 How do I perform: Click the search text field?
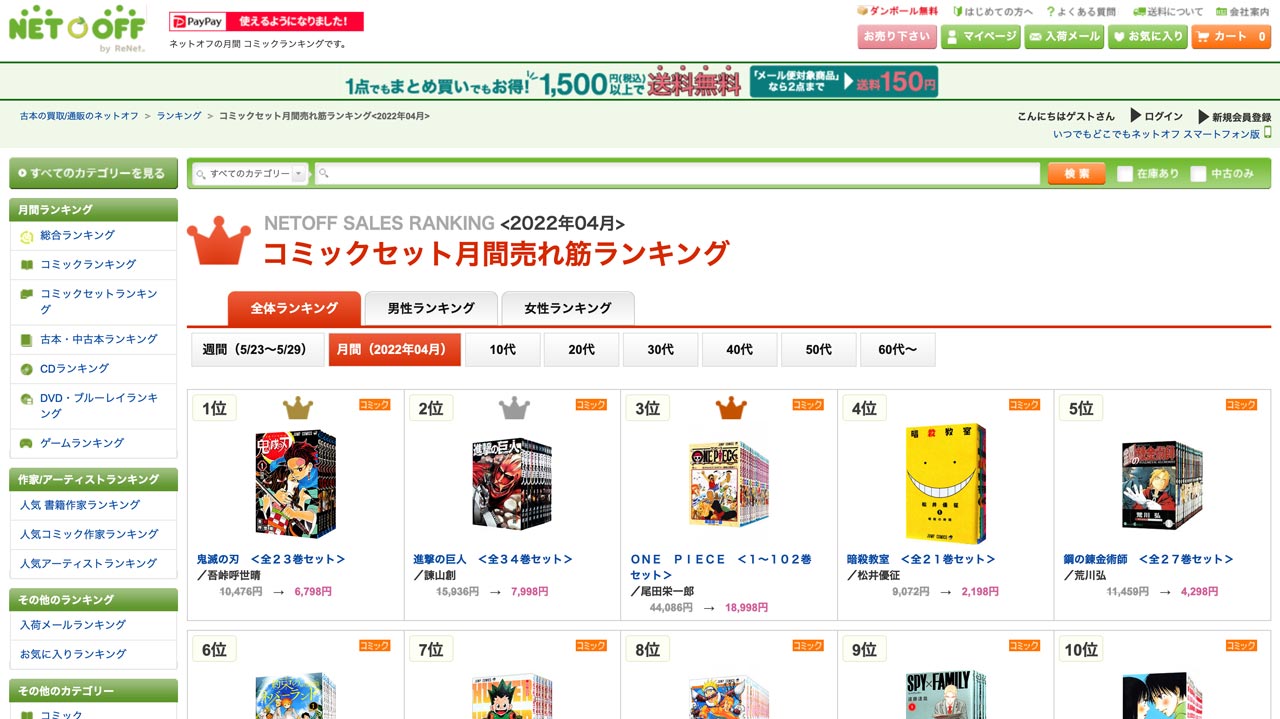(x=677, y=174)
